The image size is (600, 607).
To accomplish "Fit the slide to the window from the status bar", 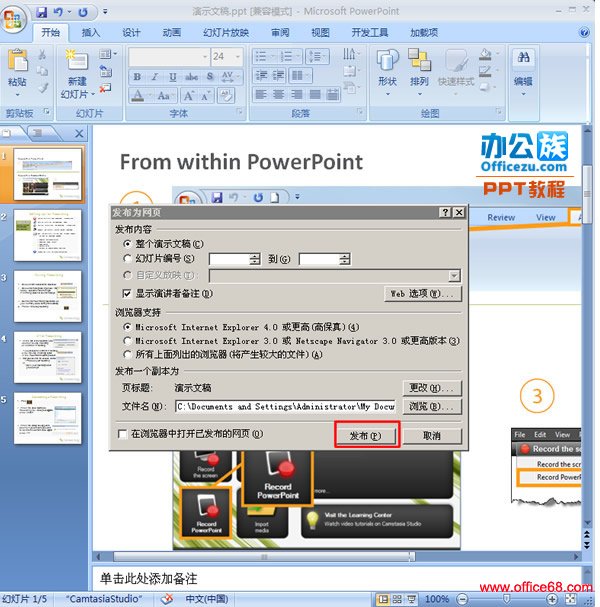I will (571, 599).
